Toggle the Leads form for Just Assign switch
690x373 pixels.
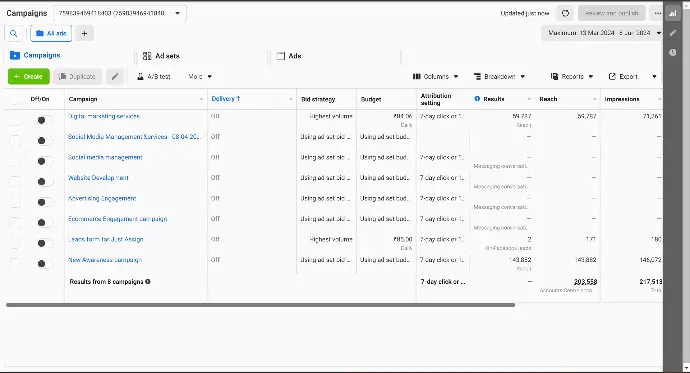(44, 243)
